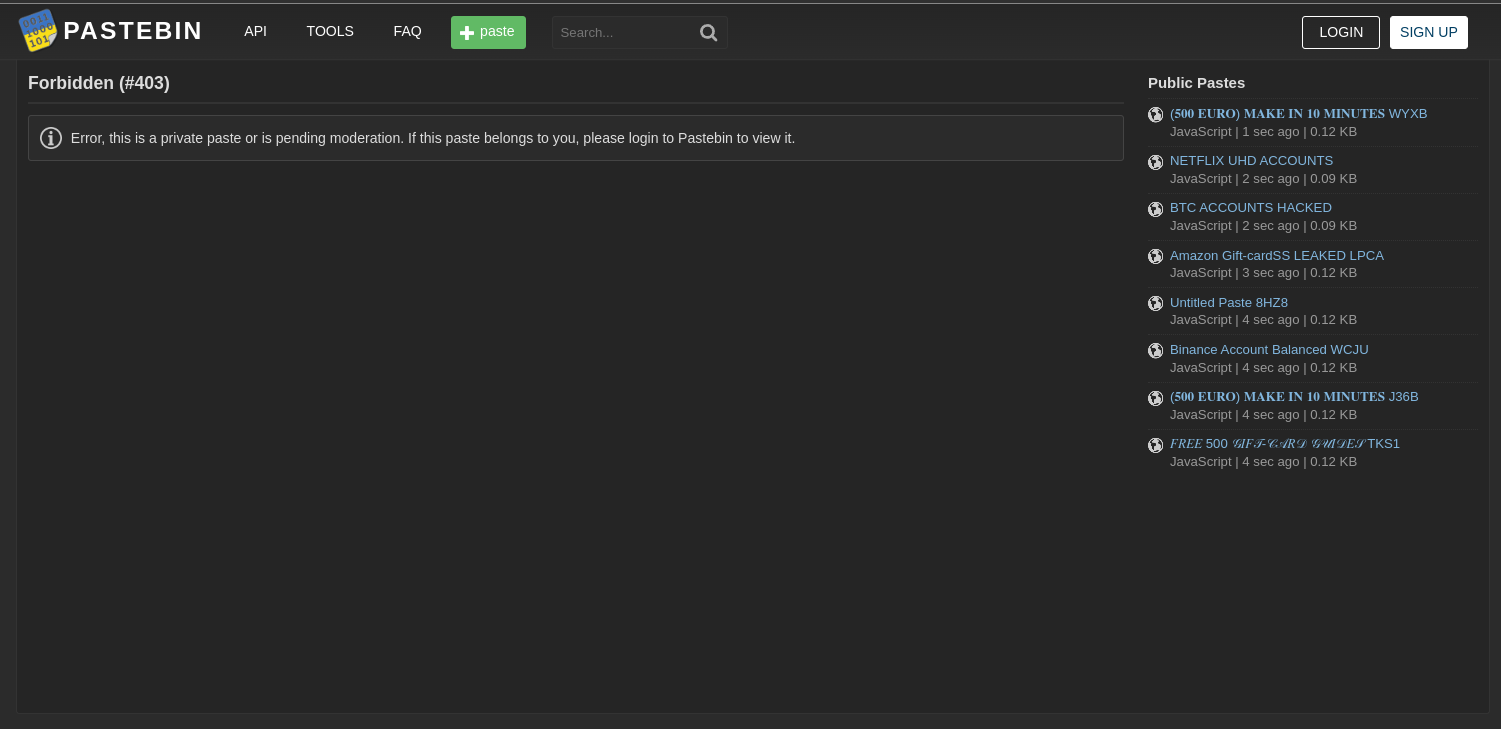Create a new paste with green button
This screenshot has width=1501, height=729.
point(488,32)
